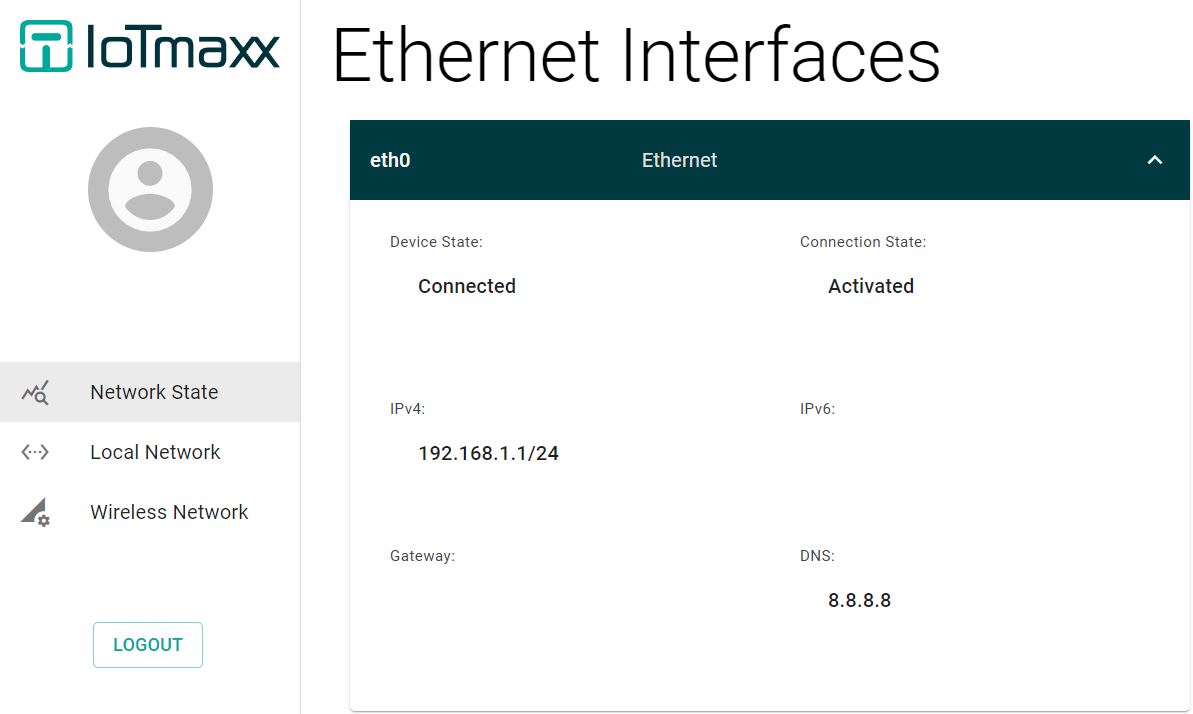The width and height of the screenshot is (1193, 714).
Task: Click the Connected device state value
Action: coord(466,286)
